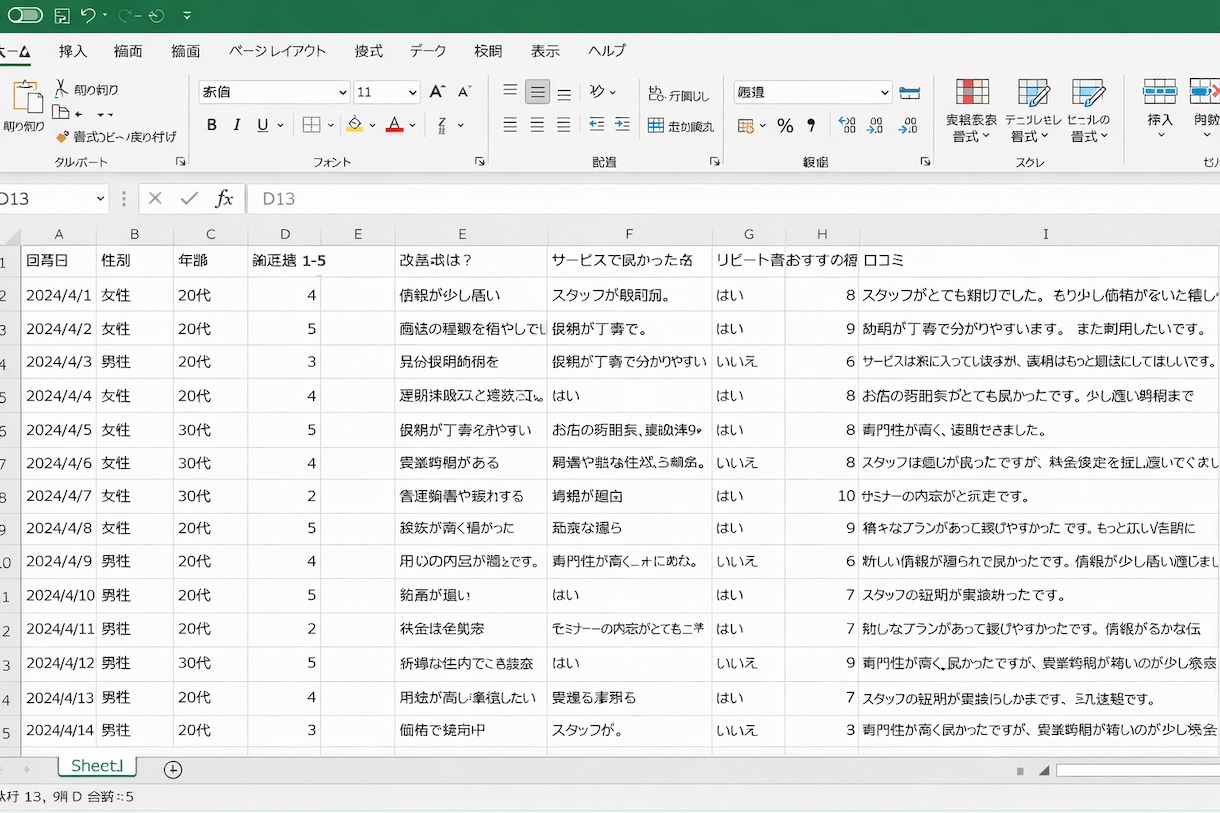1220x813 pixels.
Task: Open the 数式 ribbon tab
Action: (x=368, y=51)
